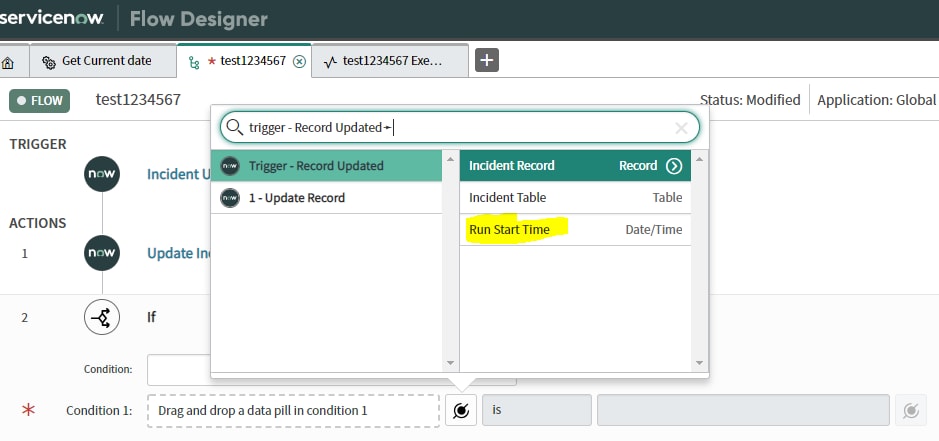Screen dimensions: 939x441
Task: Close the test1234567 tab
Action: [x=299, y=61]
